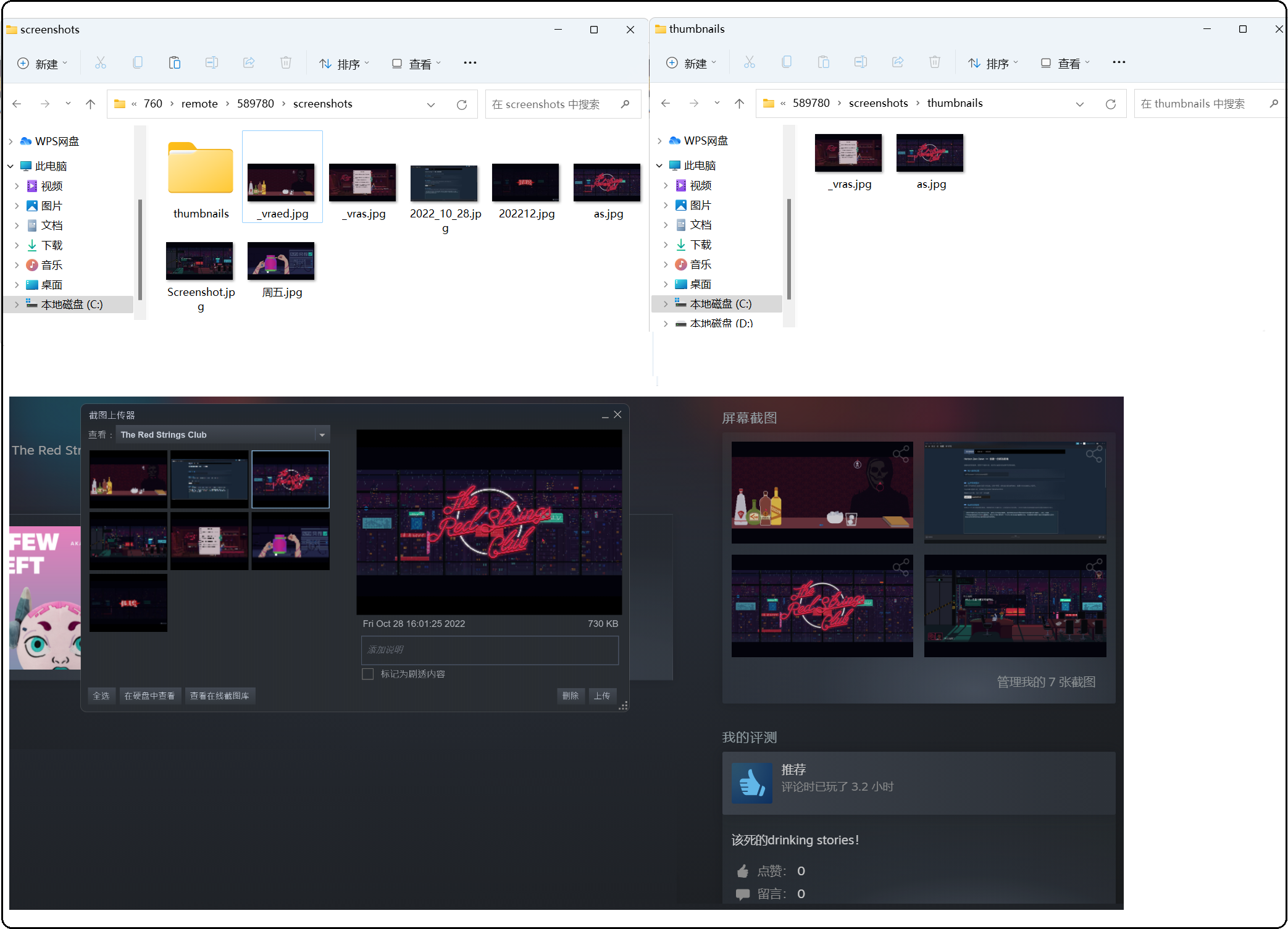Collapse 此电脑 tree node in thumbnails window

pyautogui.click(x=659, y=166)
